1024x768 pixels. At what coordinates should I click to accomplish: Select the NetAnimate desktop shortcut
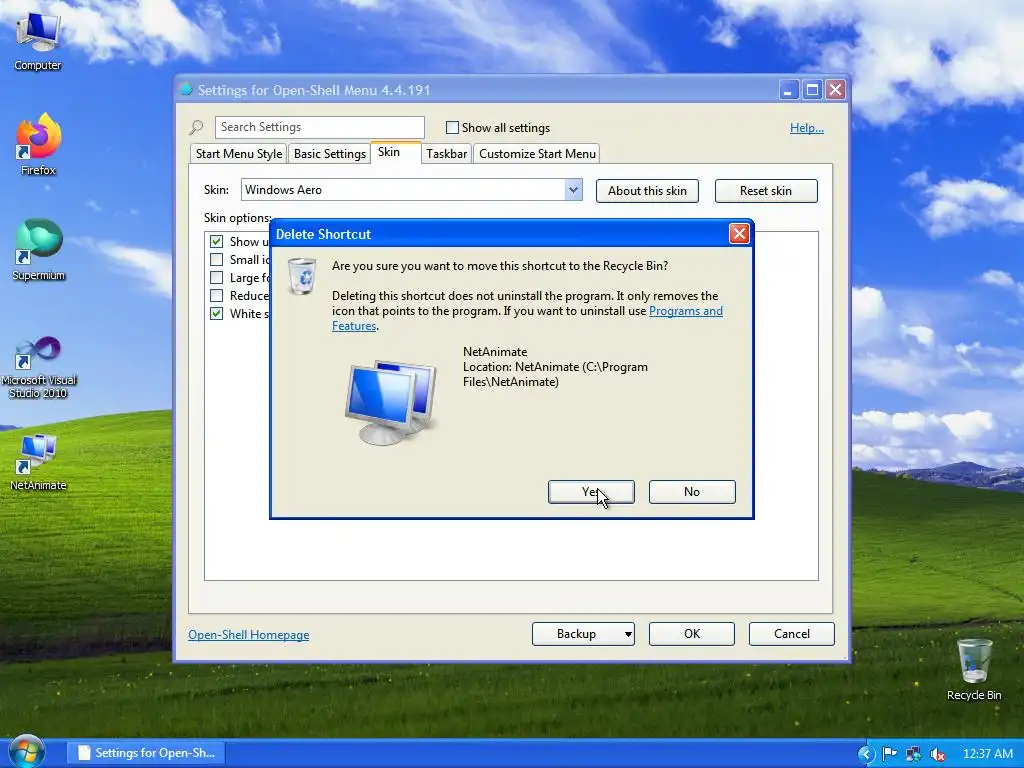pyautogui.click(x=38, y=462)
